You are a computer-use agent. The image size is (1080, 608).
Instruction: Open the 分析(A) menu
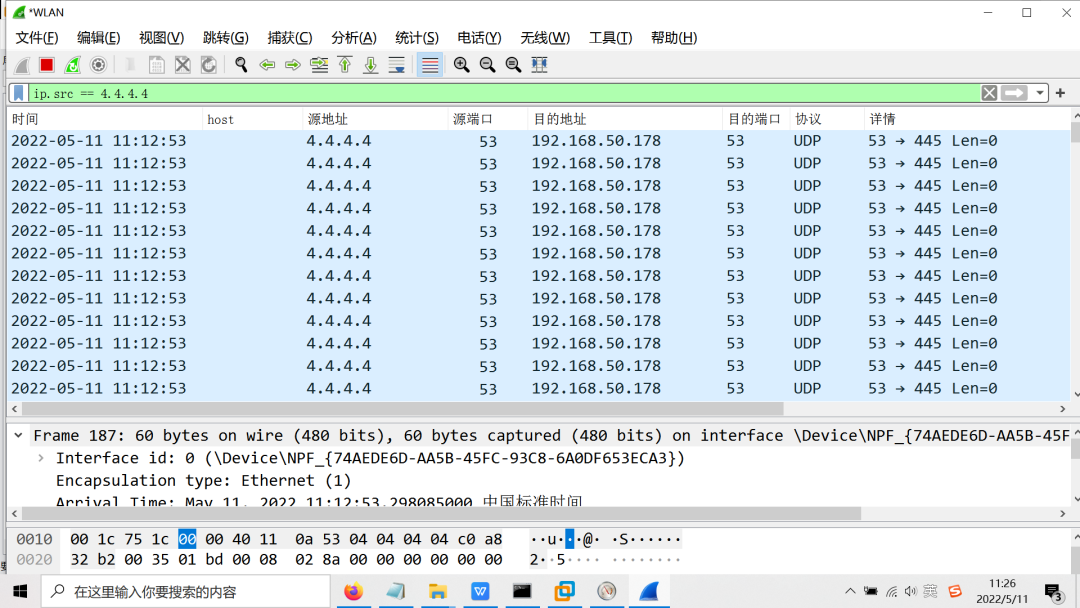(353, 38)
